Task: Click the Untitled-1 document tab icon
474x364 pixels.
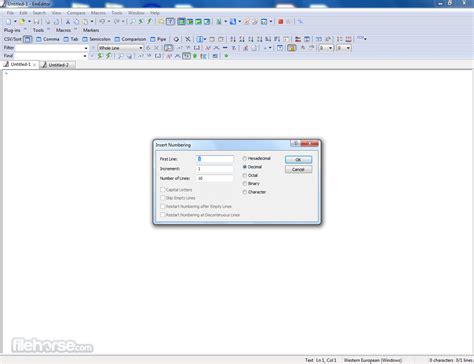Action: [x=6, y=64]
